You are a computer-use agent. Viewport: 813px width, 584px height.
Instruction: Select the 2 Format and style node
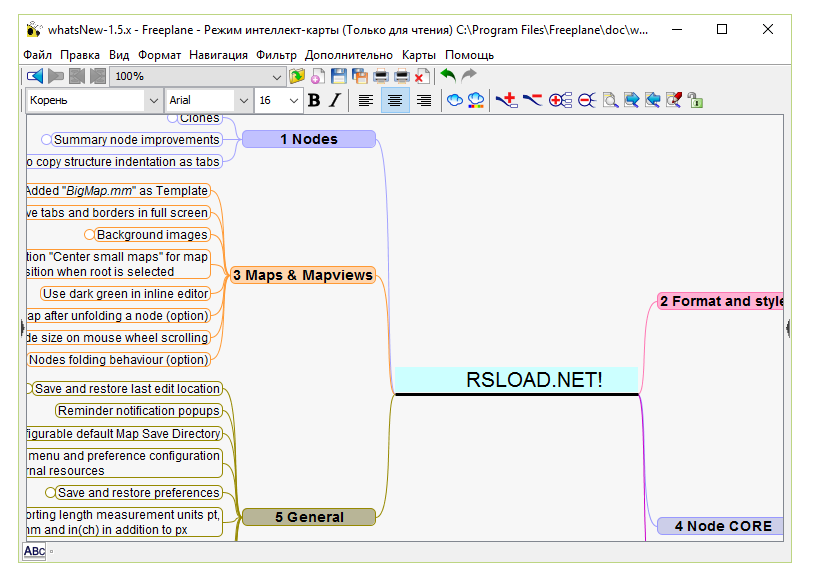pyautogui.click(x=721, y=301)
